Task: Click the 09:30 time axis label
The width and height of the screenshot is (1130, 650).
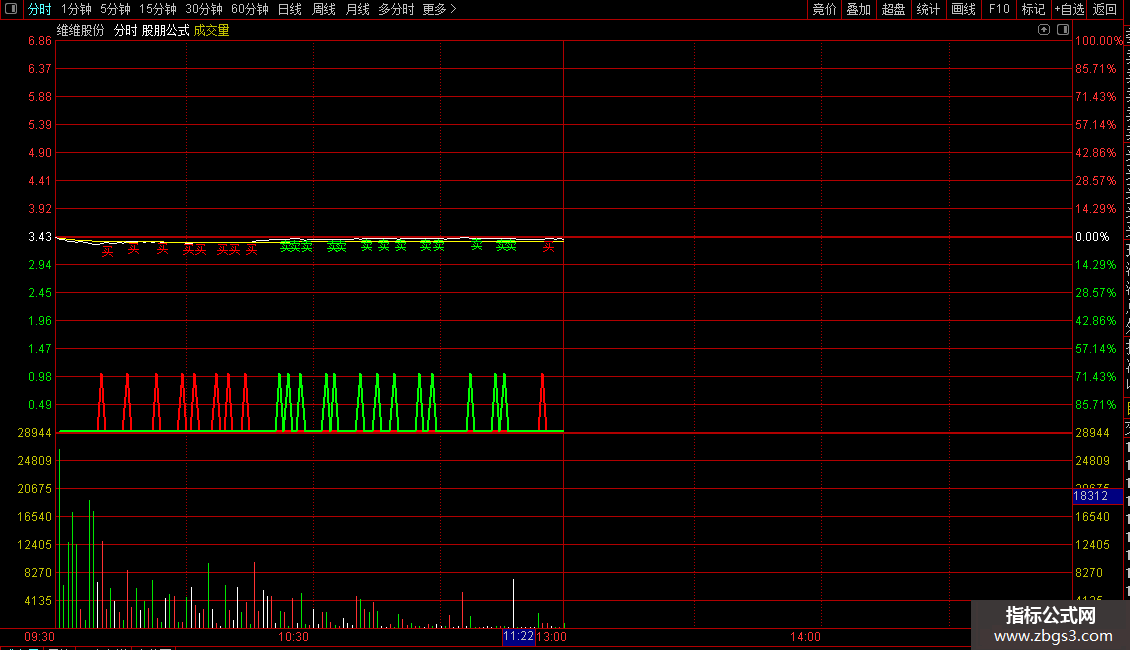Action: pos(40,637)
